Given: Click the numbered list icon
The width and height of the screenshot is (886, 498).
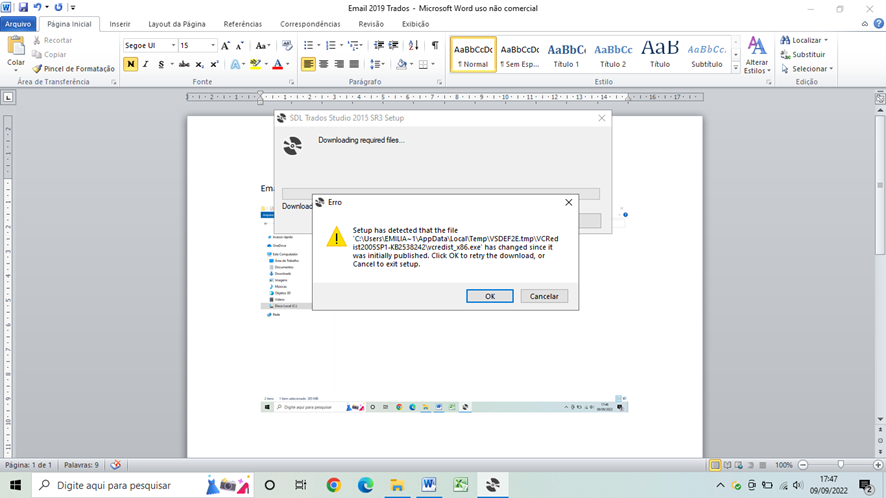Looking at the screenshot, I should [331, 45].
